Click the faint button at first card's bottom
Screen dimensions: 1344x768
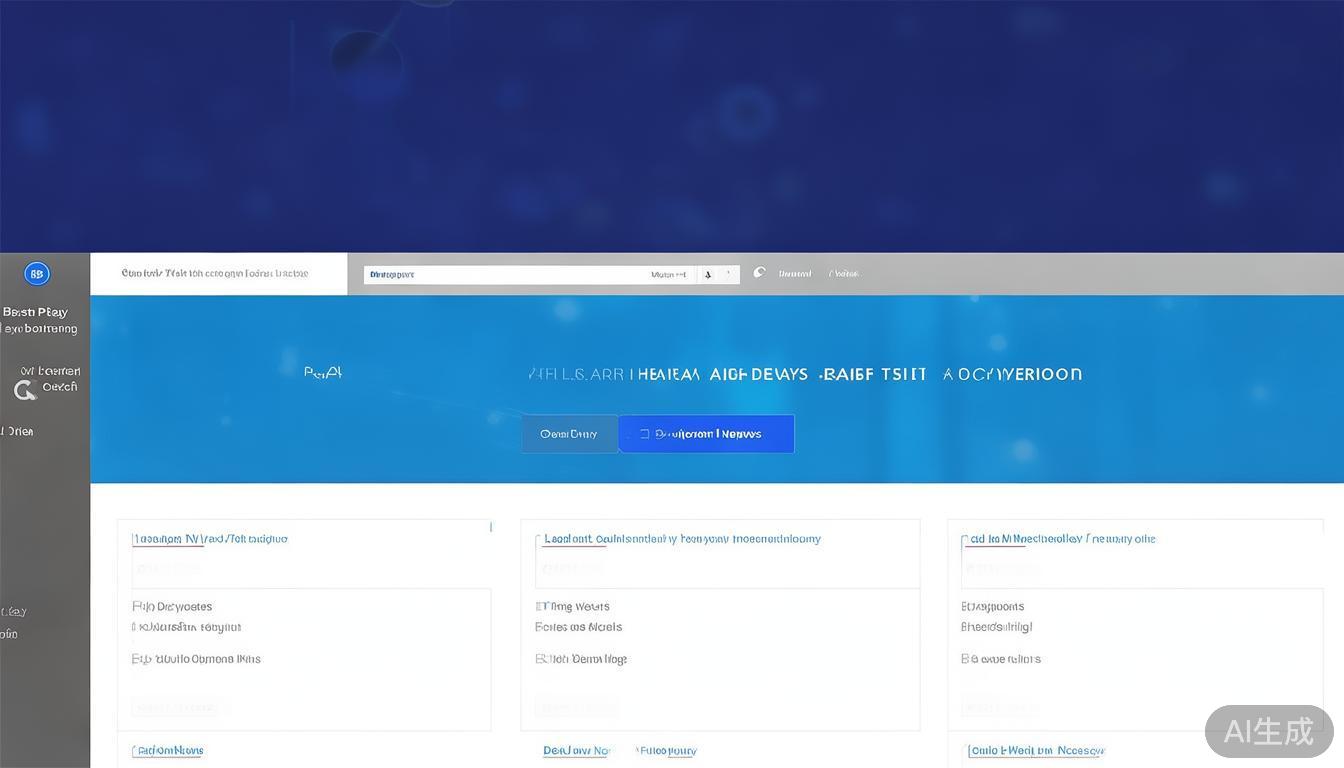pos(175,708)
